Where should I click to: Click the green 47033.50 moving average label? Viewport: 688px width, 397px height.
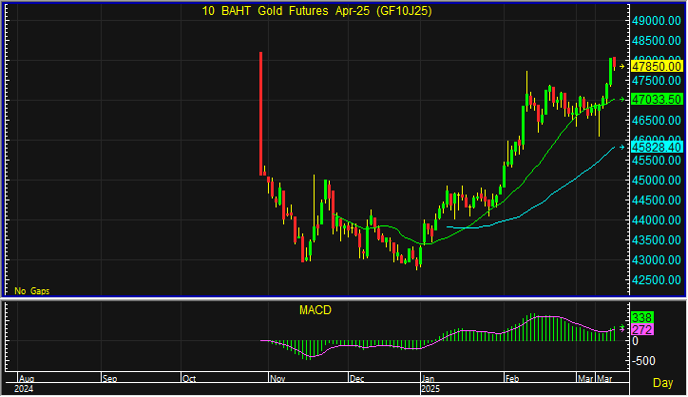656,100
